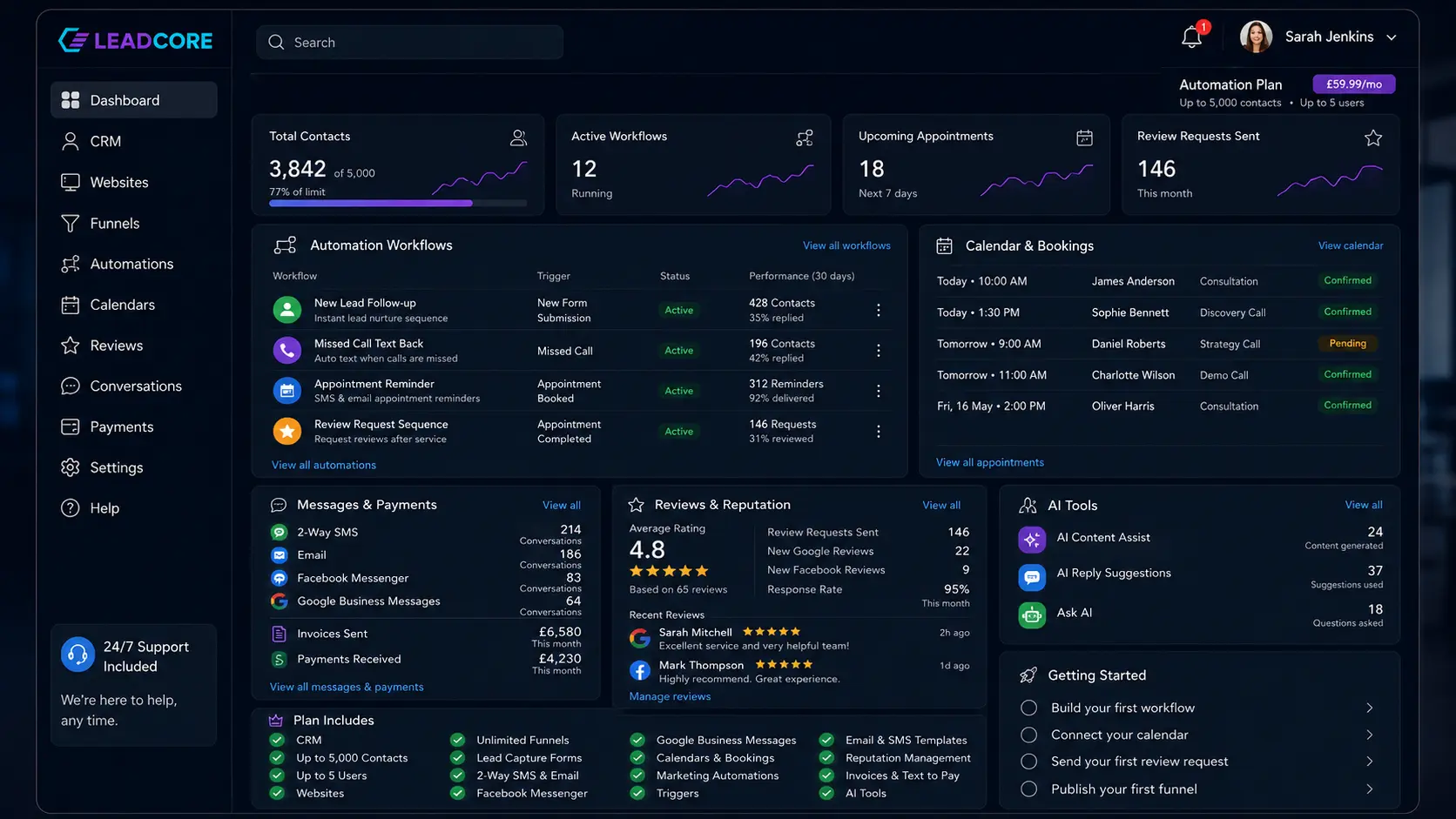
Task: Click the Invoices Sent document icon
Action: [280, 634]
